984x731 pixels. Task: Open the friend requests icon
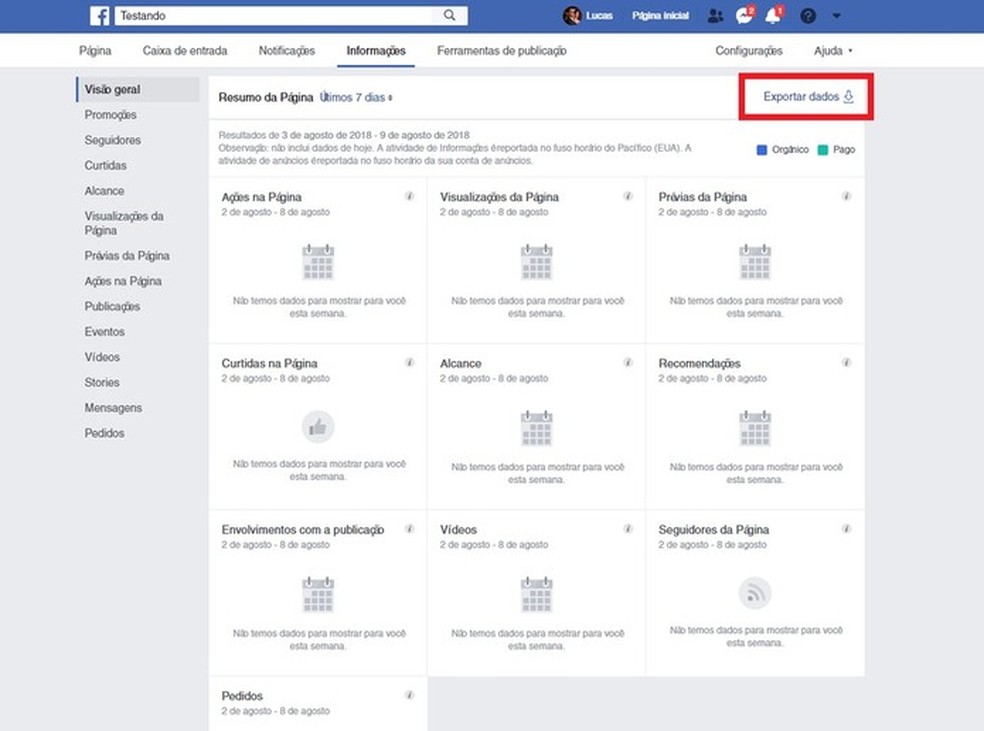click(x=715, y=16)
